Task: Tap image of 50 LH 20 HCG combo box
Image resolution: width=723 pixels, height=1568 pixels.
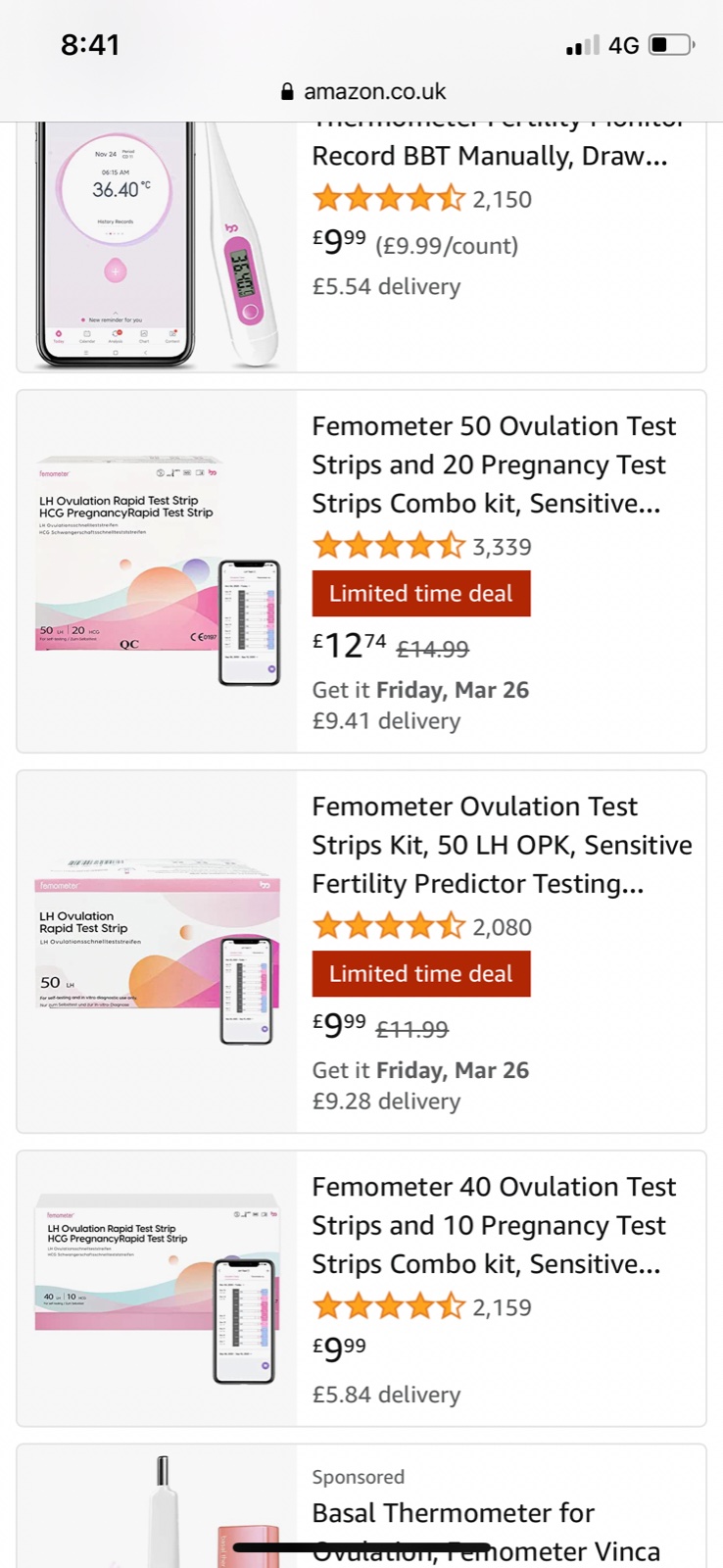Action: click(x=157, y=570)
